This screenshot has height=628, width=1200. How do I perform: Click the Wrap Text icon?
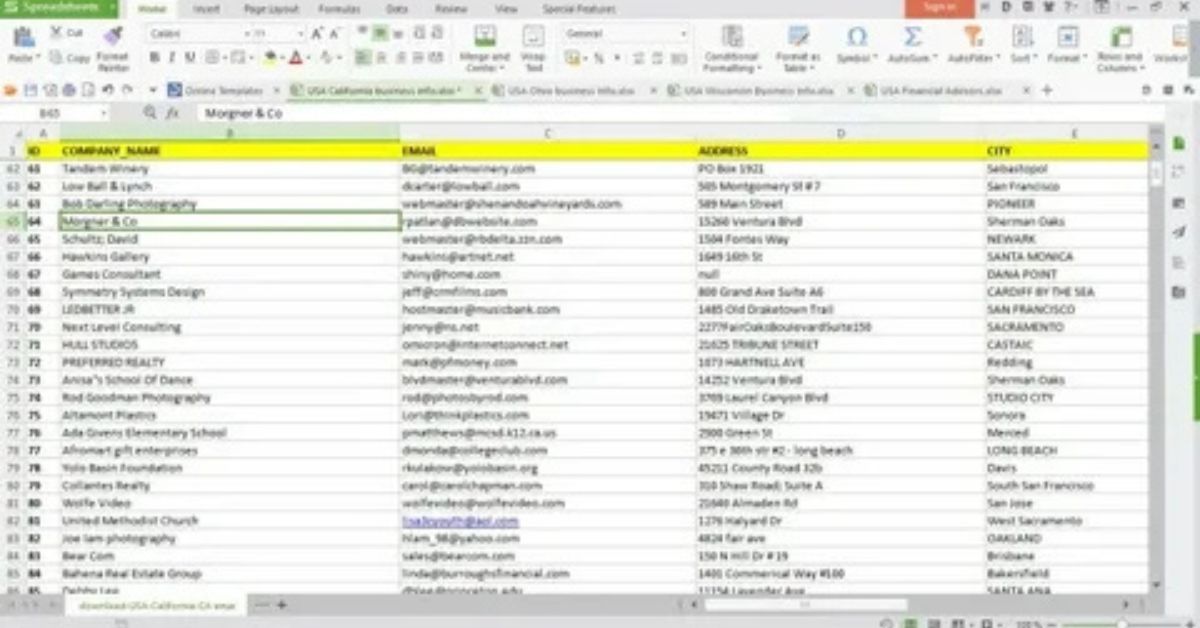pos(534,38)
